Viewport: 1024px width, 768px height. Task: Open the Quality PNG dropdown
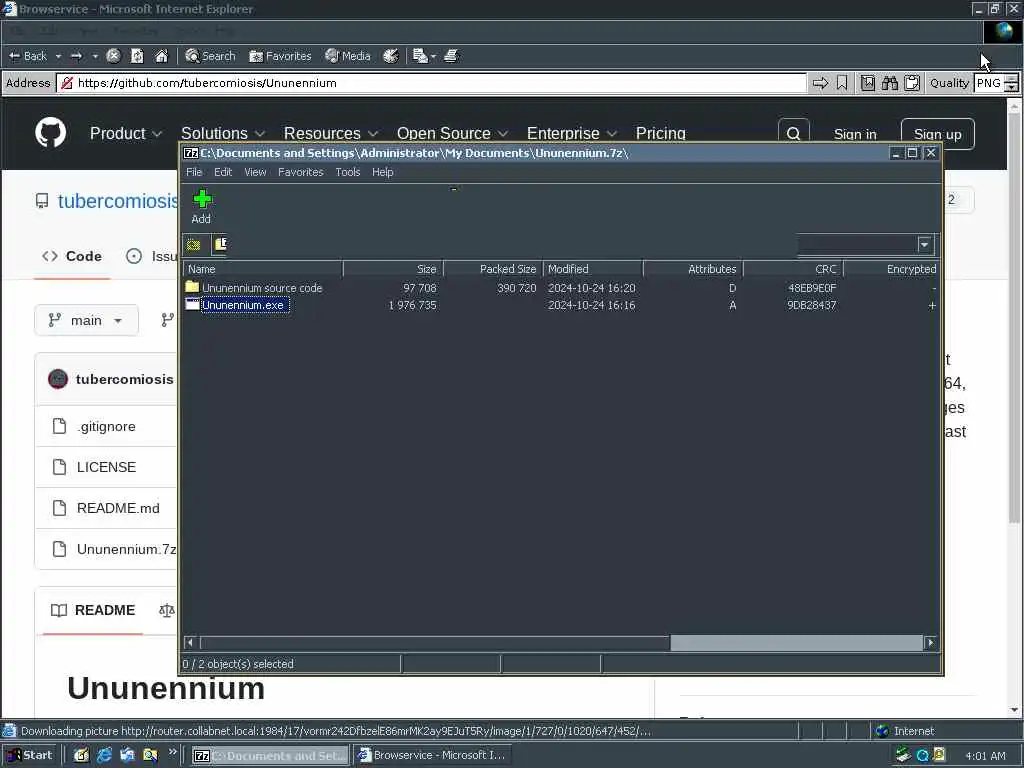pos(1011,83)
